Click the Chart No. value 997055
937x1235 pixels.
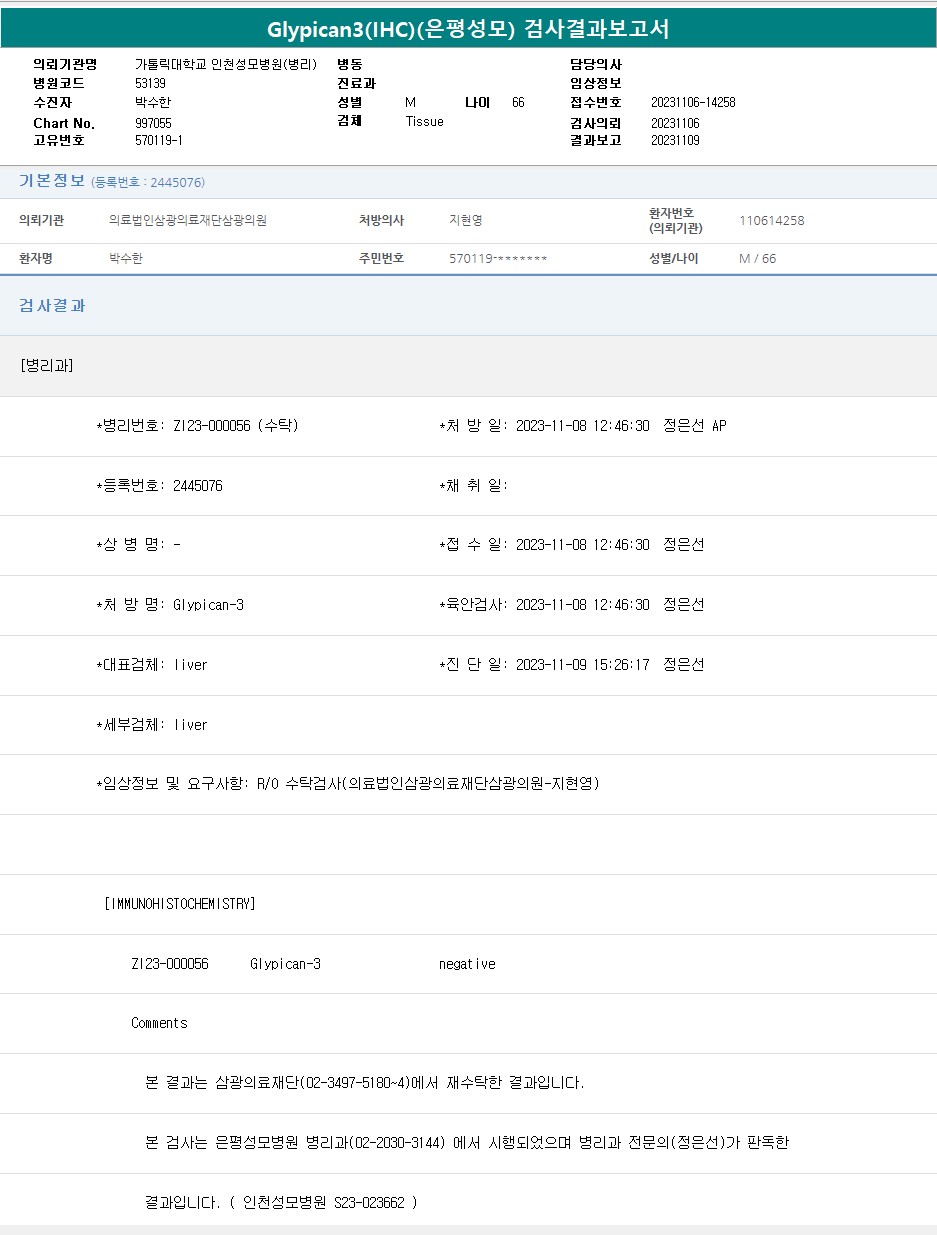pos(153,123)
